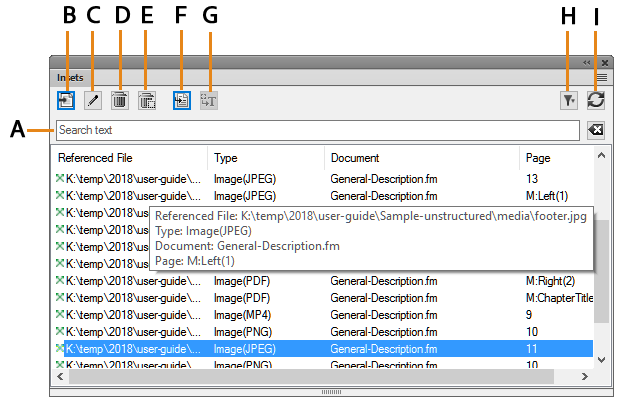
Task: Click the Page column header
Action: click(x=555, y=158)
